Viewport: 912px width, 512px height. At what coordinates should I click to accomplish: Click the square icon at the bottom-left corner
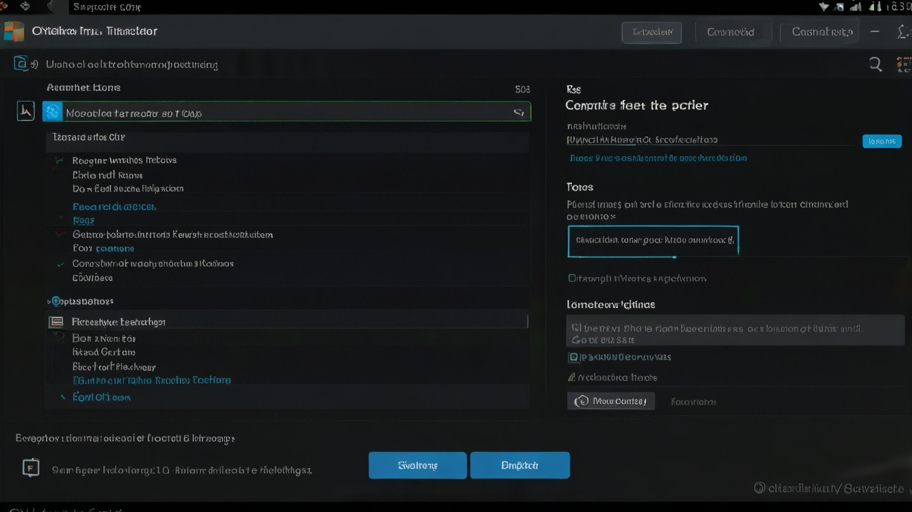click(x=31, y=467)
